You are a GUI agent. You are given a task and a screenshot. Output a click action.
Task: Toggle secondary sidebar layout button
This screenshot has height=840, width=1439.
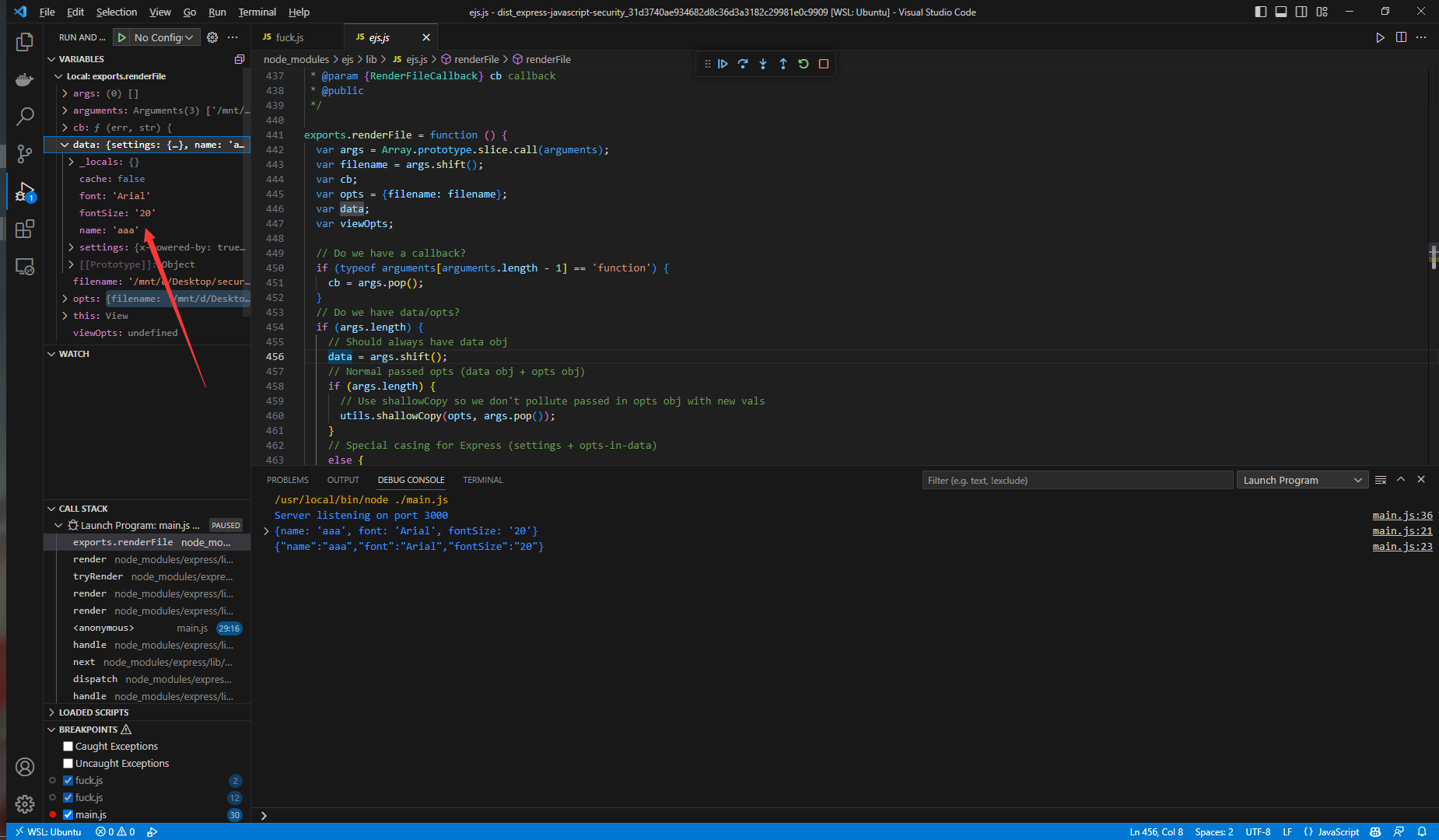[1301, 12]
